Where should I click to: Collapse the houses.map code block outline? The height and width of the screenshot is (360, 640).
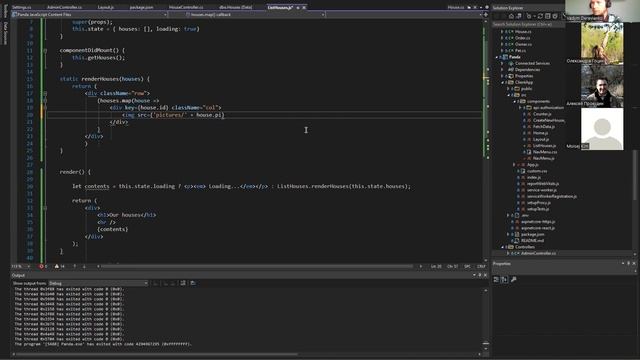45,100
